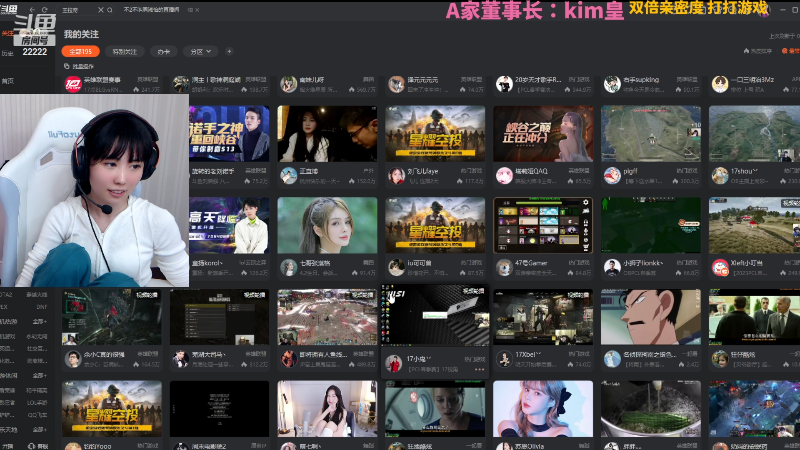Click the search magnifier icon

[110, 10]
